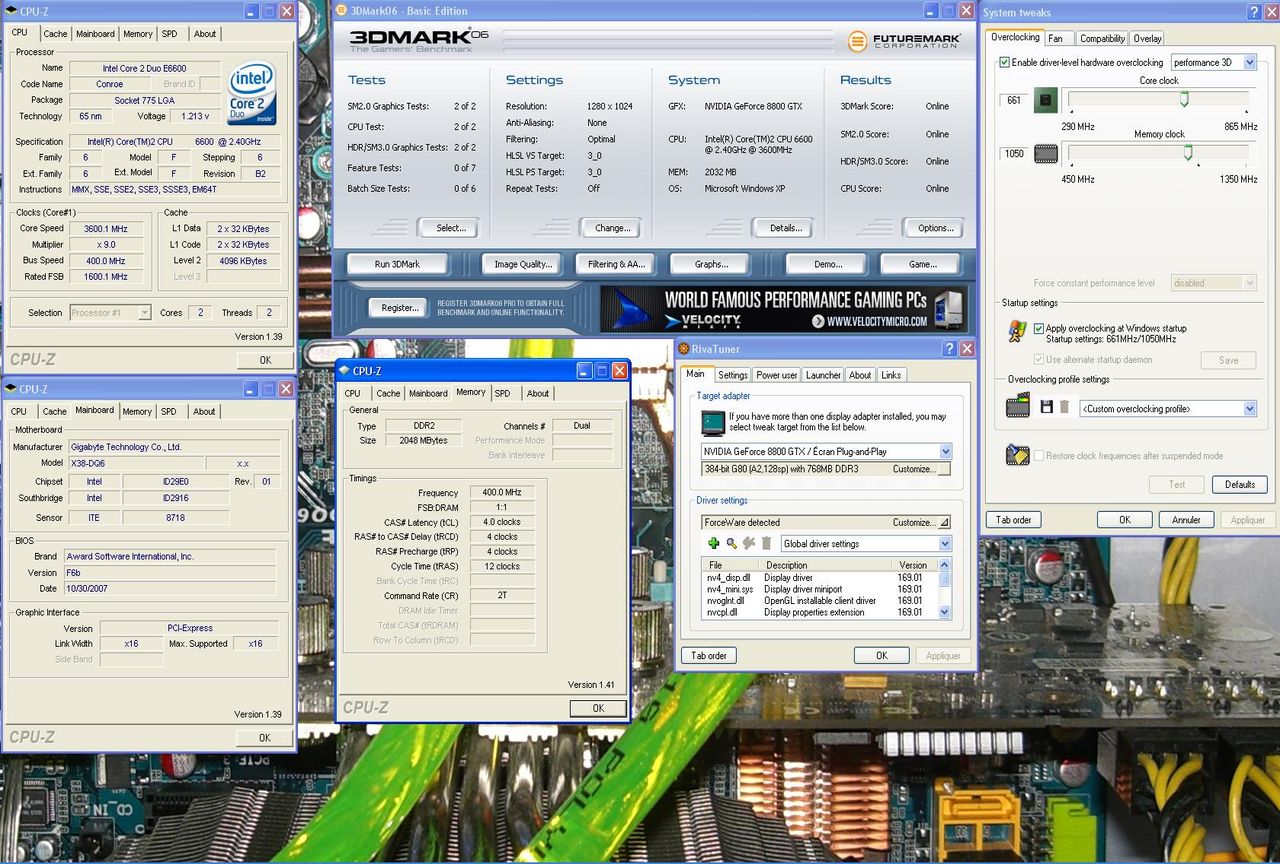Click the magnifier icon in RivaTuner driver settings
This screenshot has width=1280, height=864.
click(x=731, y=543)
